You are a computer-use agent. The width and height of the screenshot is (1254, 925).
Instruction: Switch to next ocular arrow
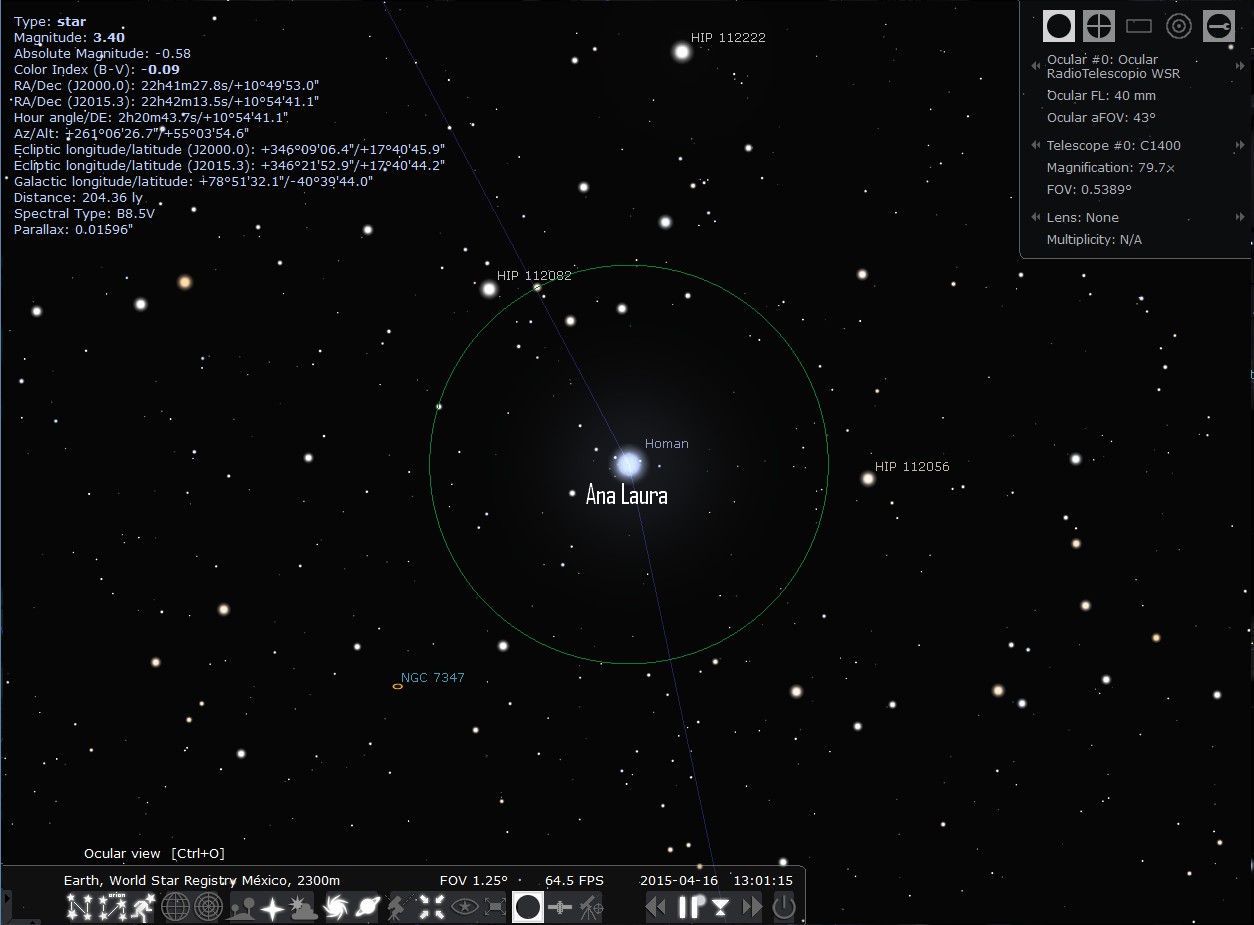click(x=1241, y=66)
